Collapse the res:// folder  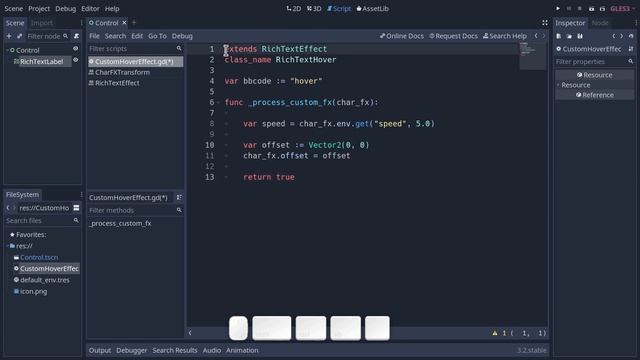[x=7, y=246]
